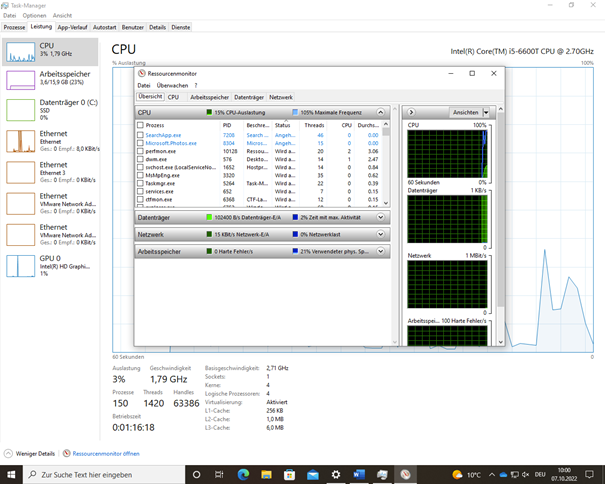Open File Explorer from taskbar
The width and height of the screenshot is (605, 484).
pos(266,474)
